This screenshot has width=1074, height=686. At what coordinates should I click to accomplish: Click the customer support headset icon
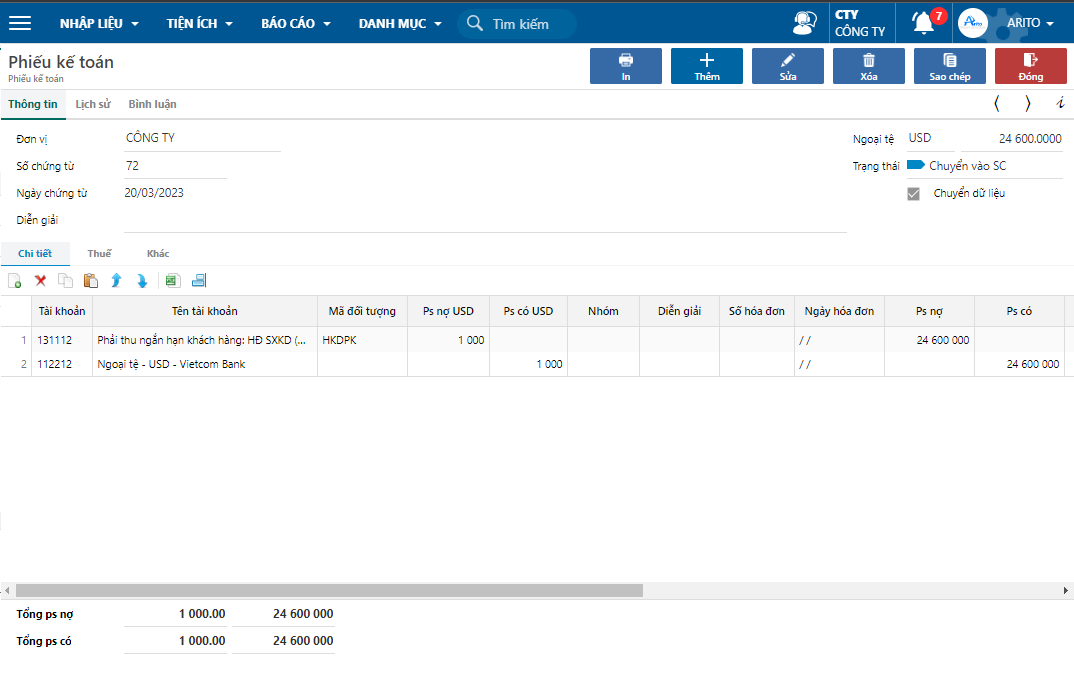coord(803,23)
